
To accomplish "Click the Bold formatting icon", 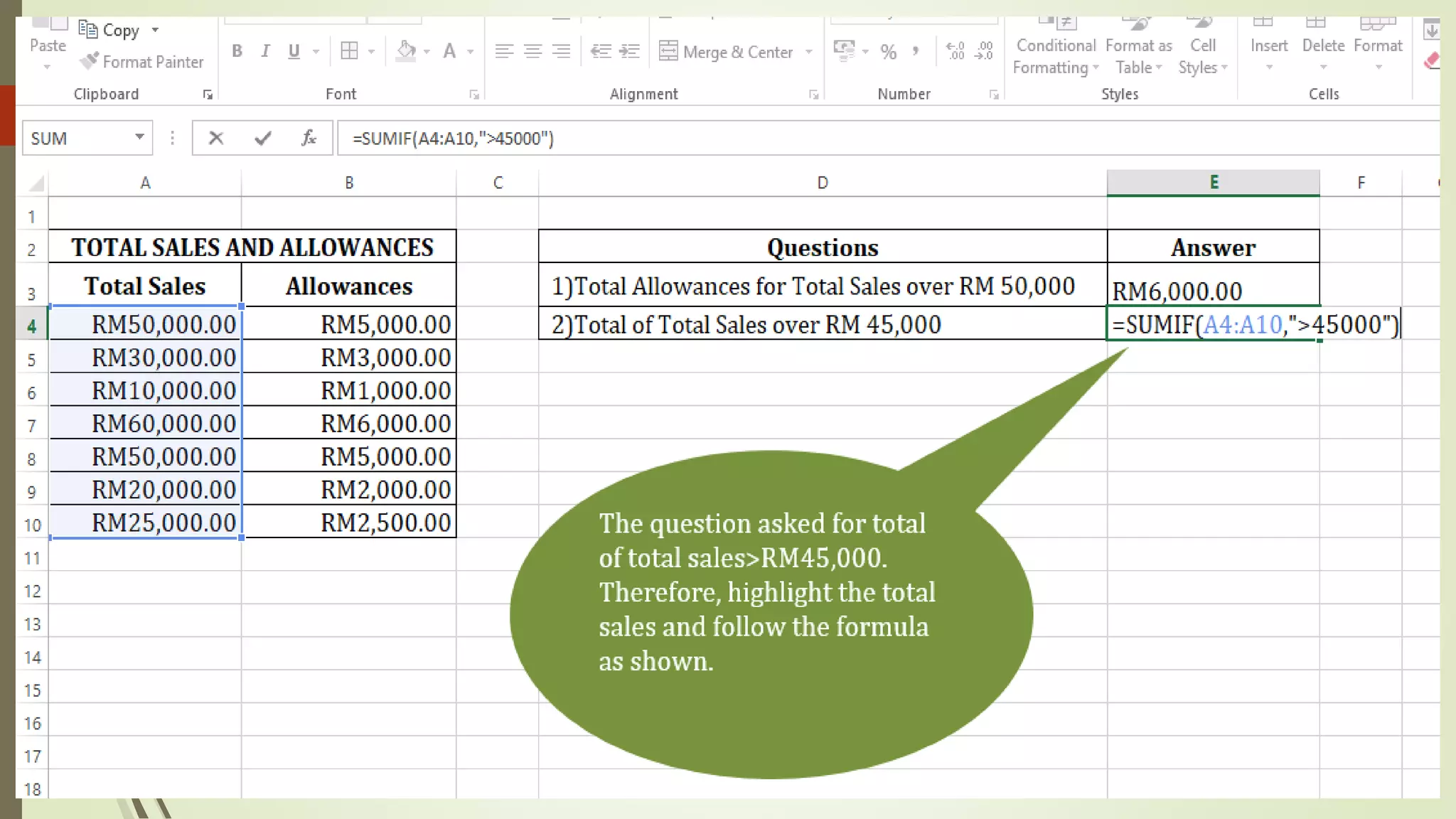I will point(237,51).
